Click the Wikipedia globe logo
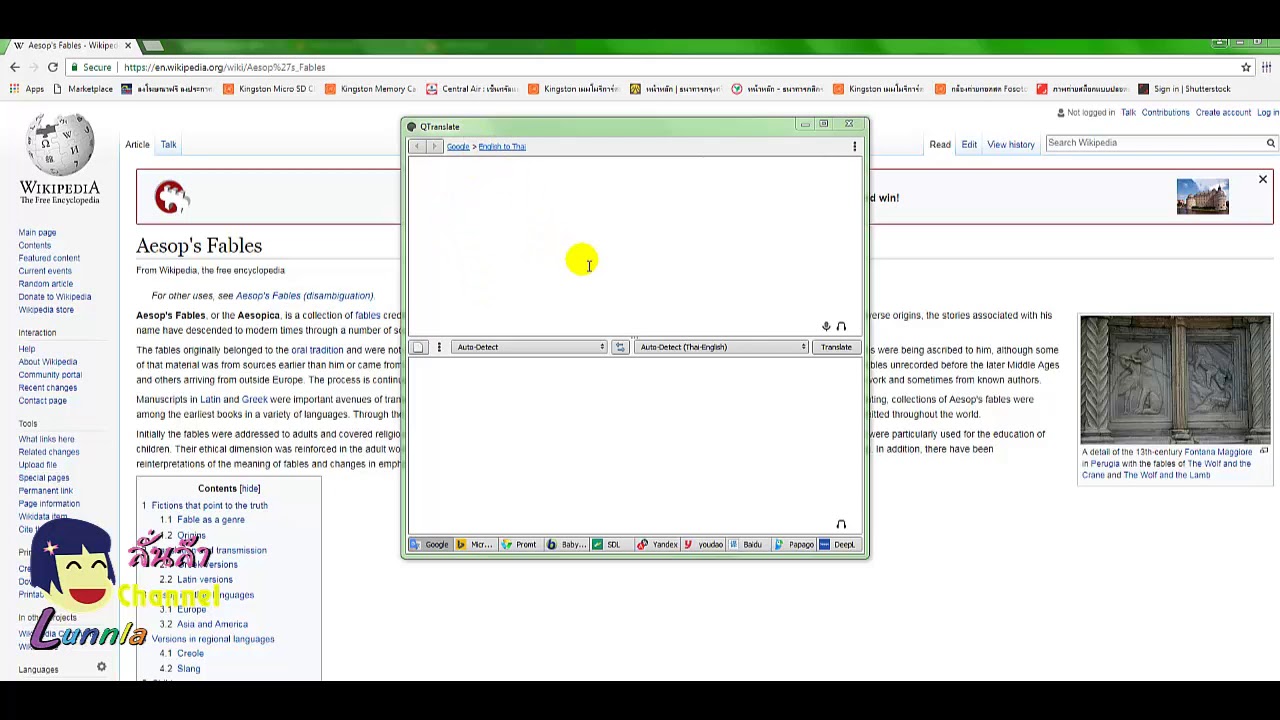The height and width of the screenshot is (720, 1280). (x=60, y=145)
